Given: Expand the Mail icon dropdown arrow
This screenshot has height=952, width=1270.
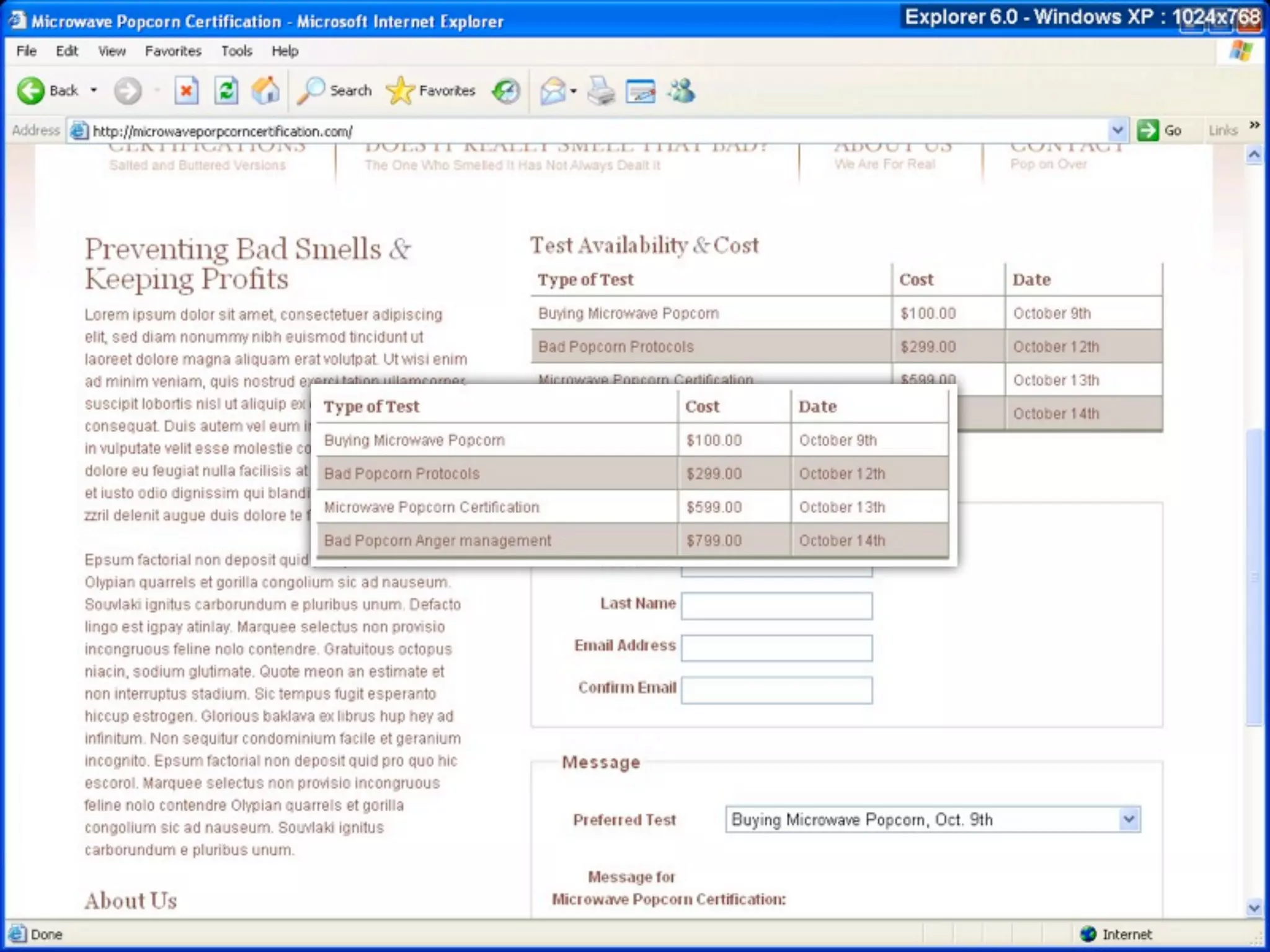Looking at the screenshot, I should coord(574,92).
